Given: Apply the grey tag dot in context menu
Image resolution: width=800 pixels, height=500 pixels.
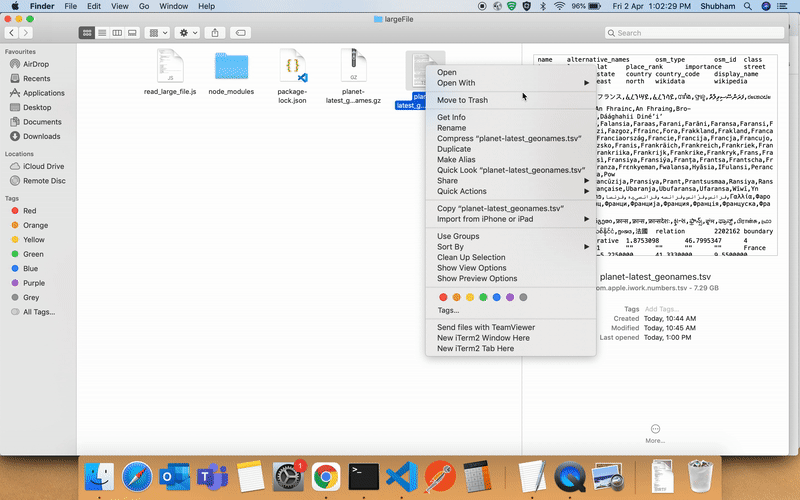Looking at the screenshot, I should (523, 297).
